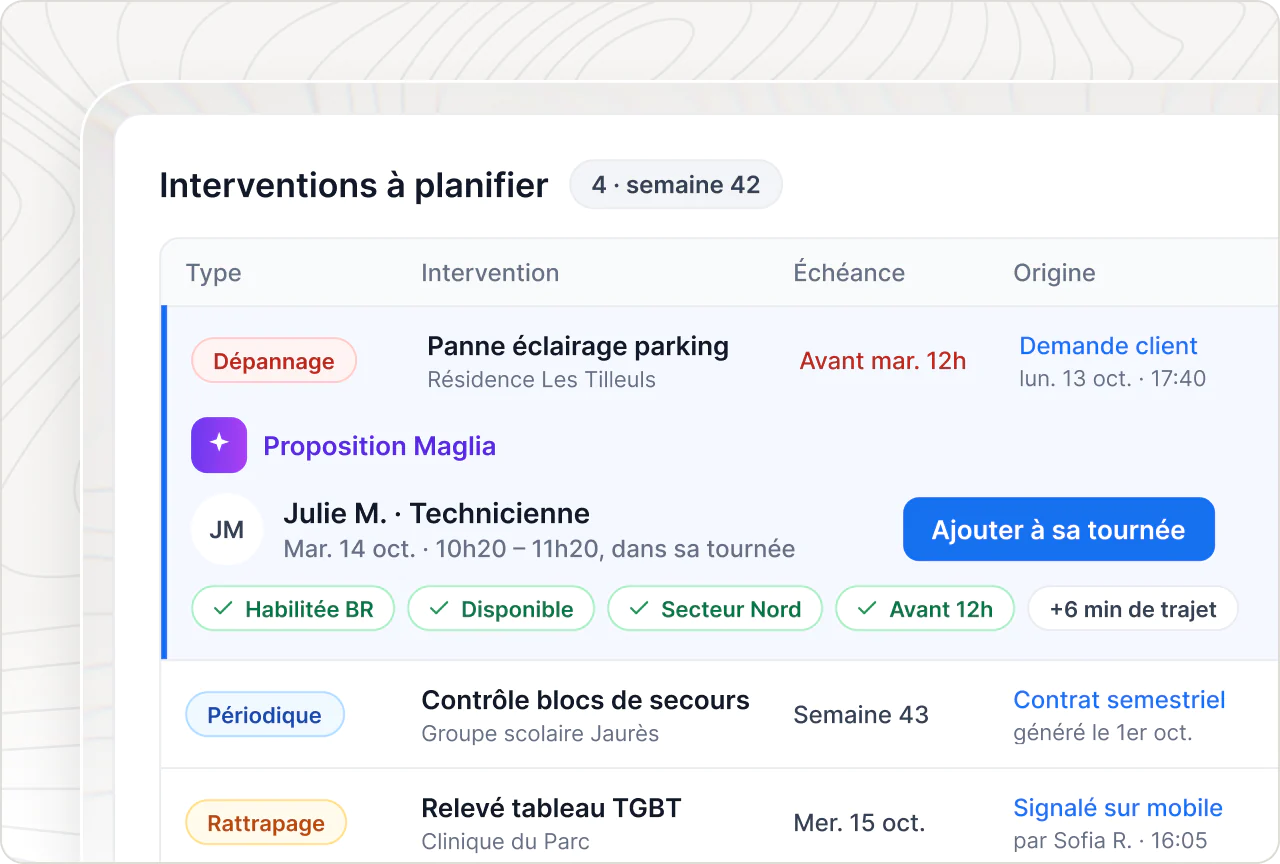Open the Relevé tableau TGBT intervention

[551, 808]
